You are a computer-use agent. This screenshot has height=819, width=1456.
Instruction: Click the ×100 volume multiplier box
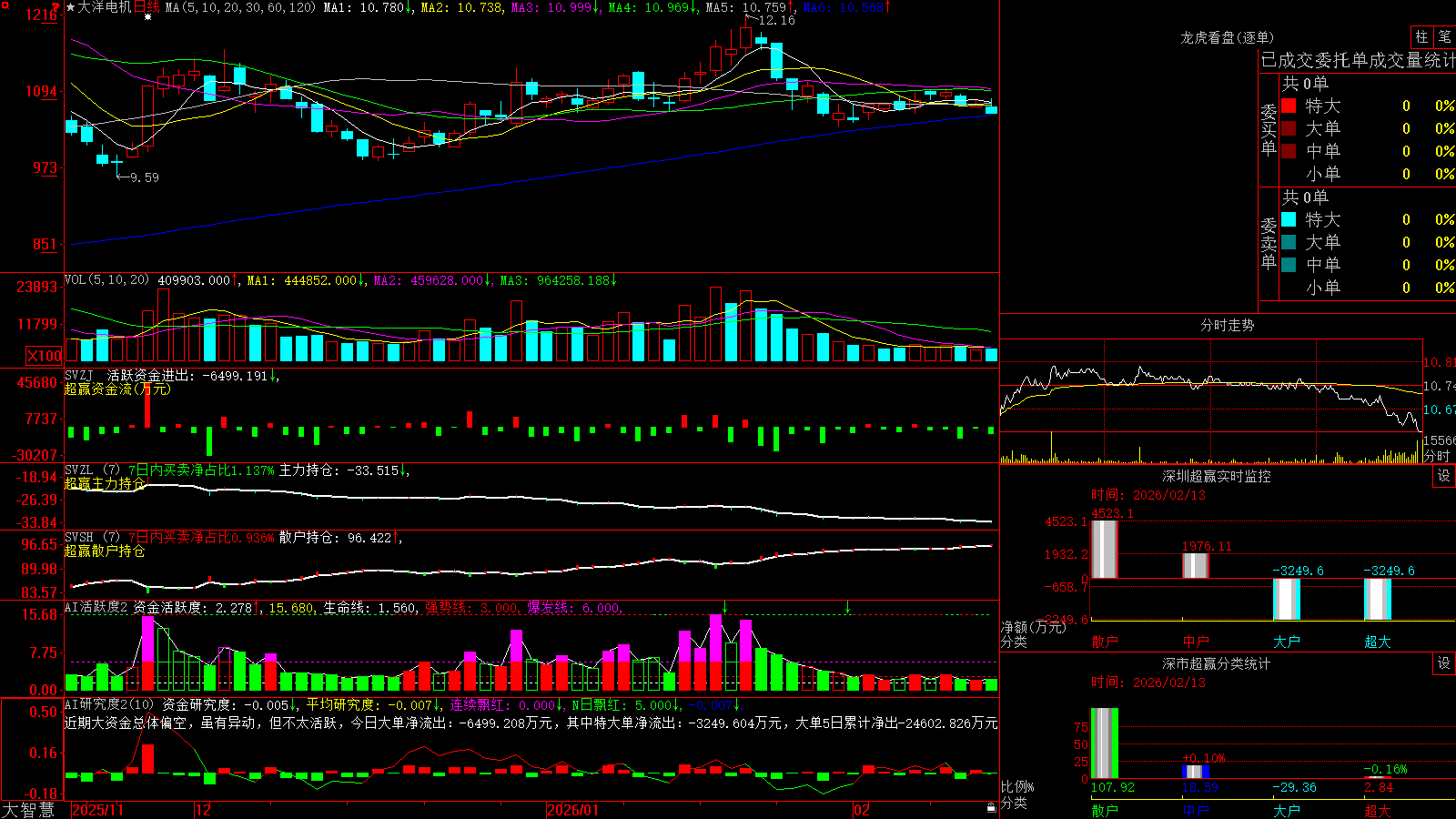point(44,356)
